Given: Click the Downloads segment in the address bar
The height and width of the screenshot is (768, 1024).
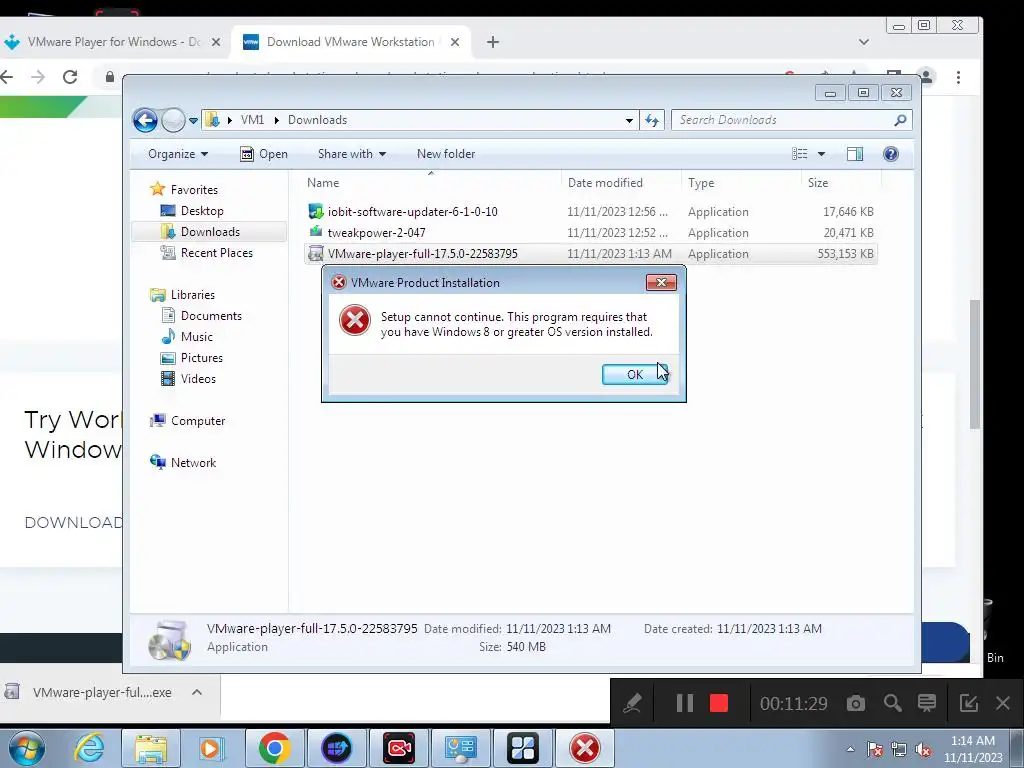Looking at the screenshot, I should 317,120.
